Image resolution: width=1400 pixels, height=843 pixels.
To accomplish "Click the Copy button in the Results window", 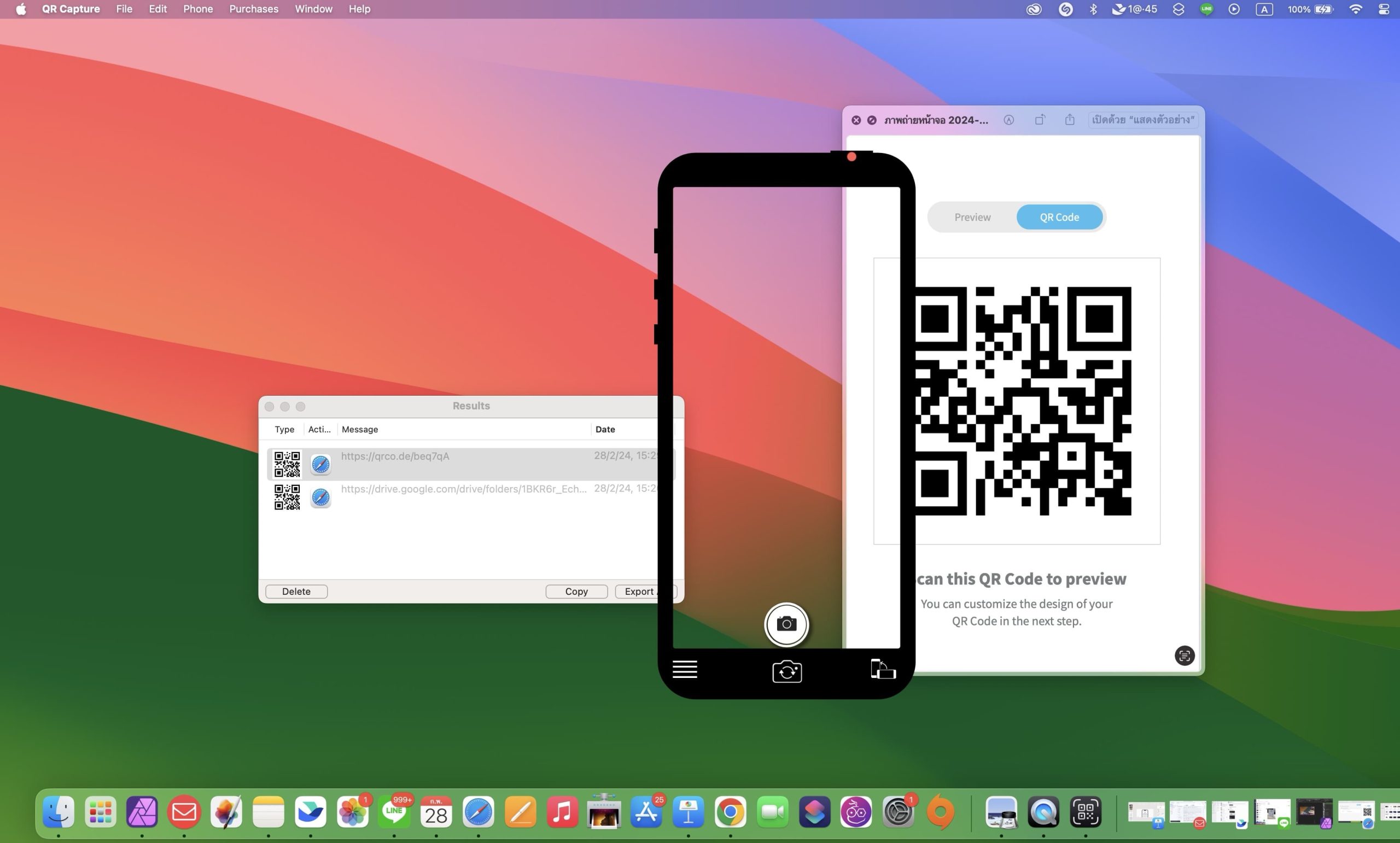I will coord(576,591).
